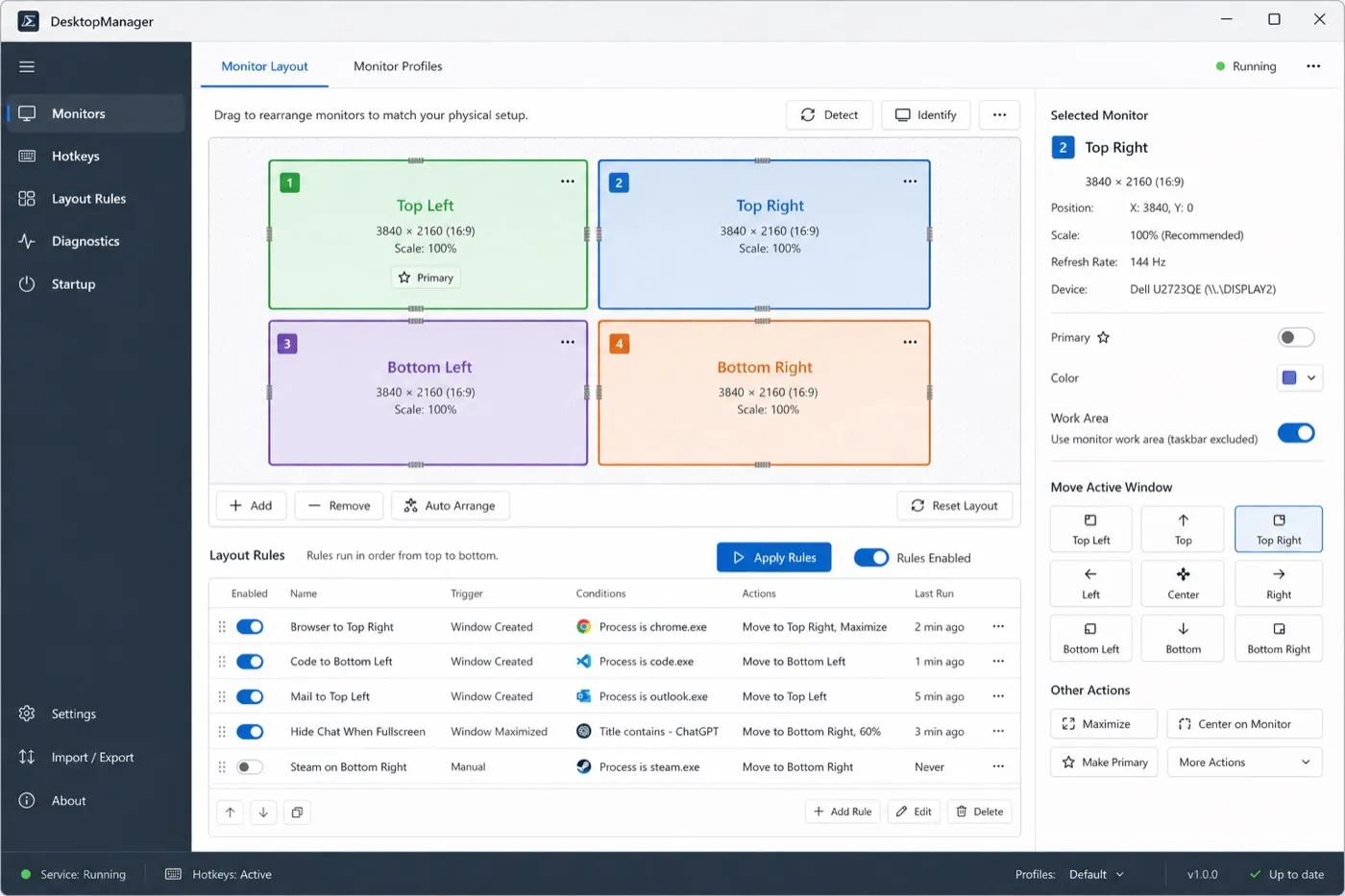Open the layout toolbar overflow menu
1345x896 pixels.
pos(999,115)
